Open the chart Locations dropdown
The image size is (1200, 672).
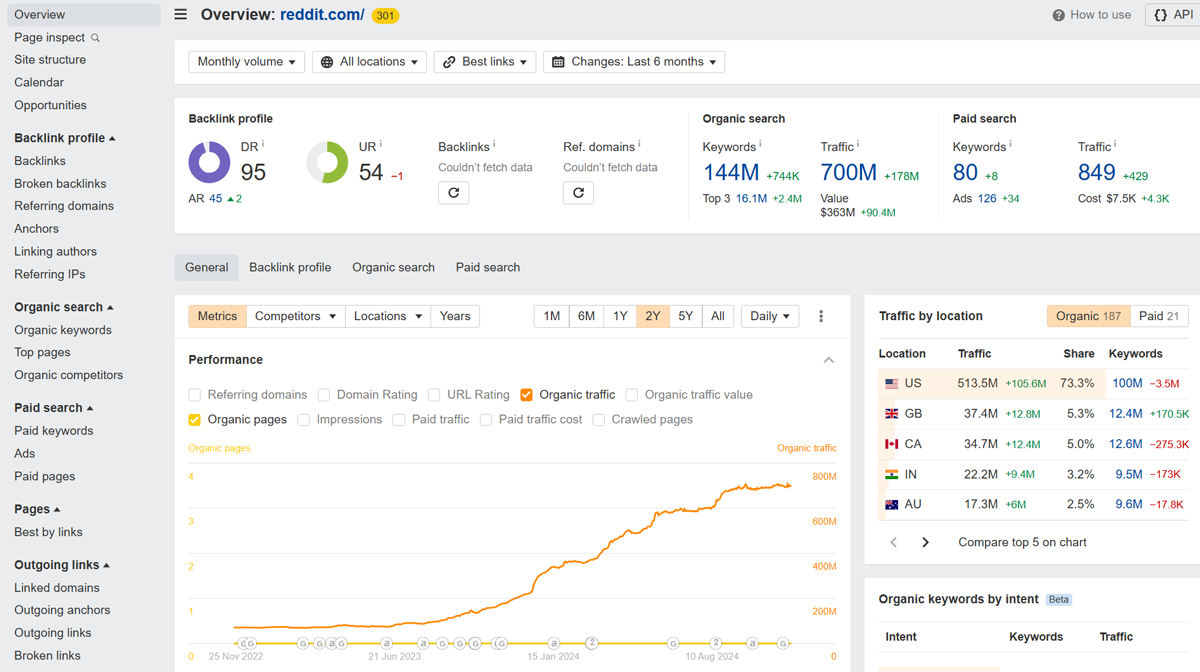[x=388, y=316]
